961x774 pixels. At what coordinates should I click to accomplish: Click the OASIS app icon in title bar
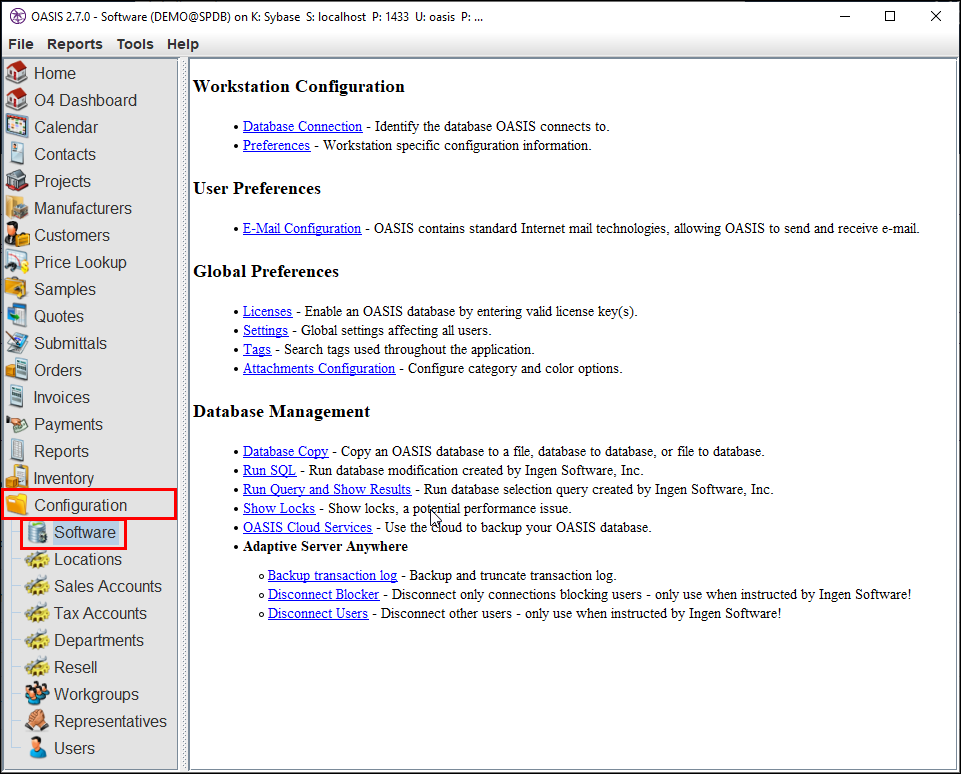pyautogui.click(x=18, y=17)
